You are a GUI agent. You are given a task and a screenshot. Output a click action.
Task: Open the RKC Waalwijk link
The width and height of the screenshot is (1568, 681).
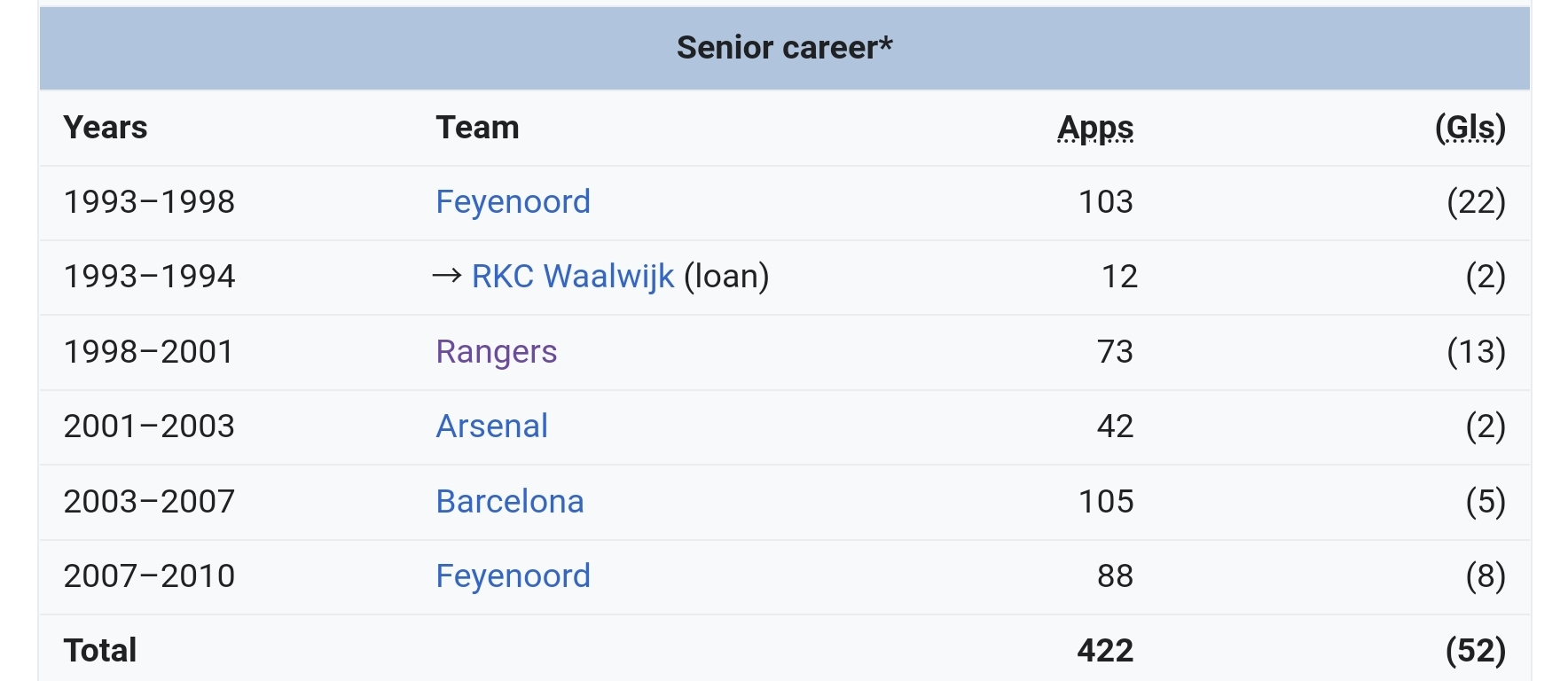pos(572,277)
